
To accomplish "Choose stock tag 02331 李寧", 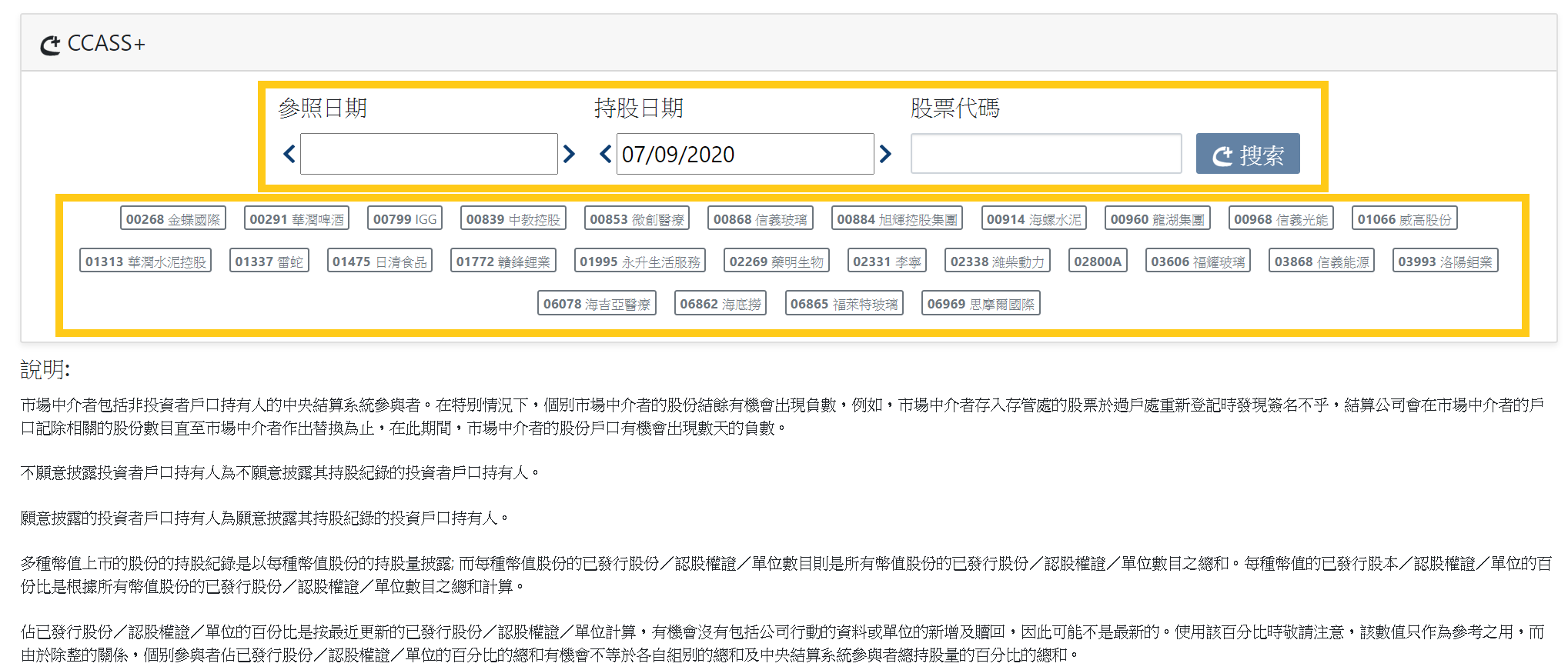I will tap(886, 262).
